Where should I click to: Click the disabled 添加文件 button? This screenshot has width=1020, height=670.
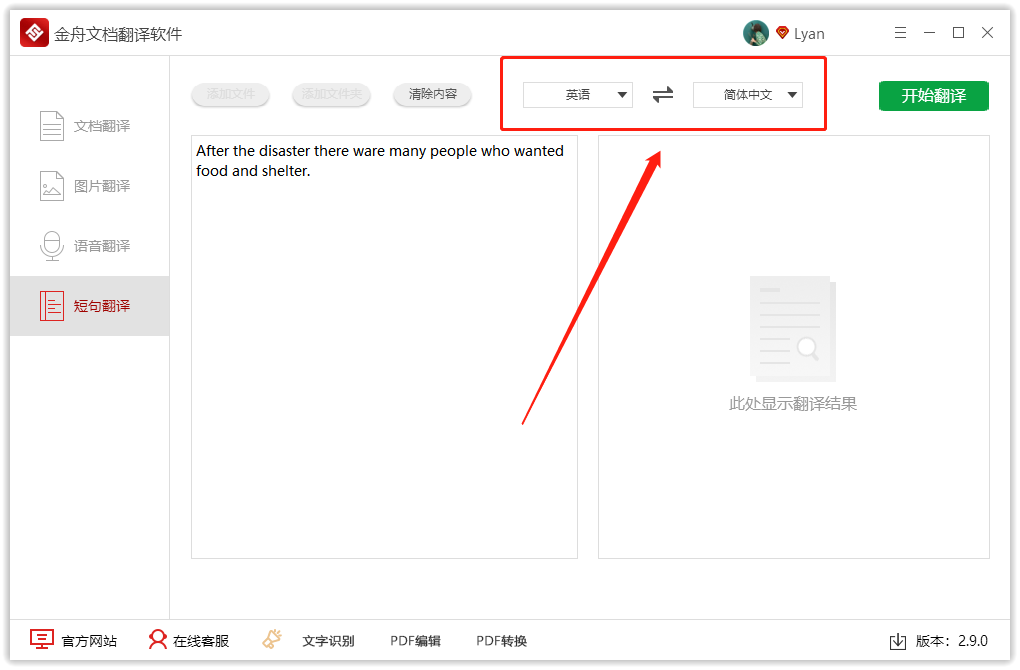tap(230, 94)
